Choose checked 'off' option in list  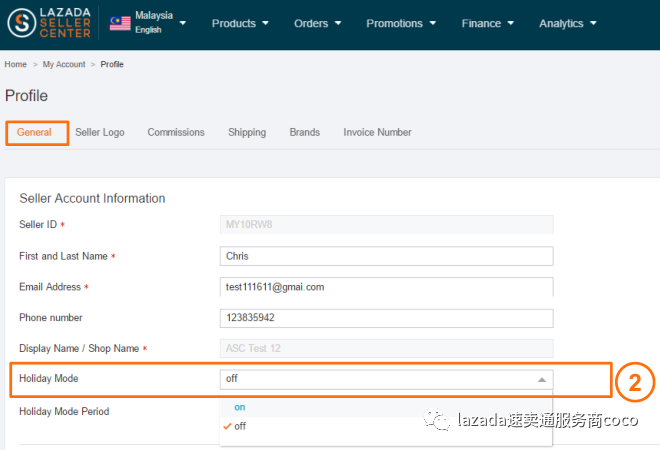[x=386, y=426]
